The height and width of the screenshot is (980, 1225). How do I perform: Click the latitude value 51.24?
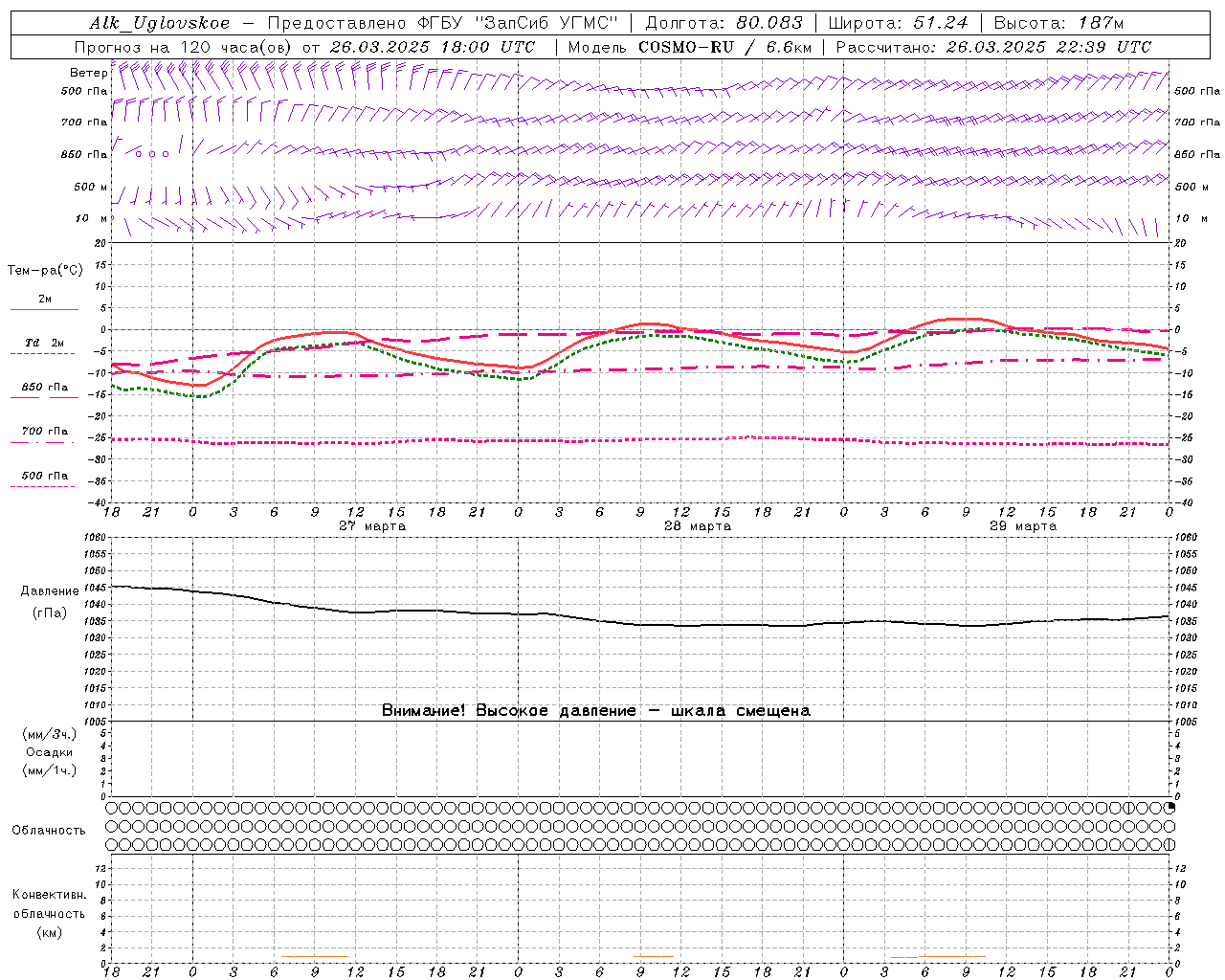941,23
